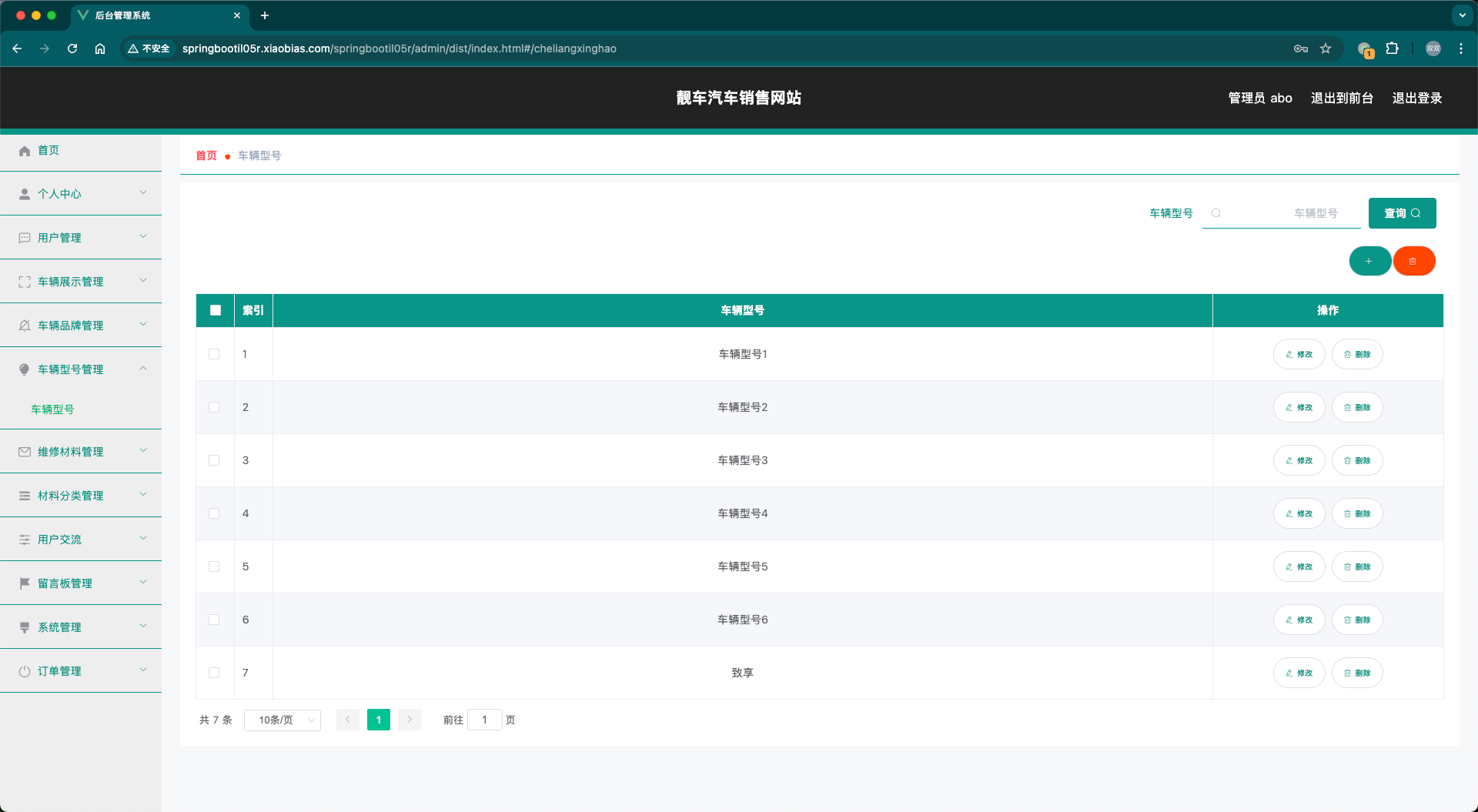Expand the 材料分类管理 menu chevron
This screenshot has width=1478, height=812.
tap(143, 494)
